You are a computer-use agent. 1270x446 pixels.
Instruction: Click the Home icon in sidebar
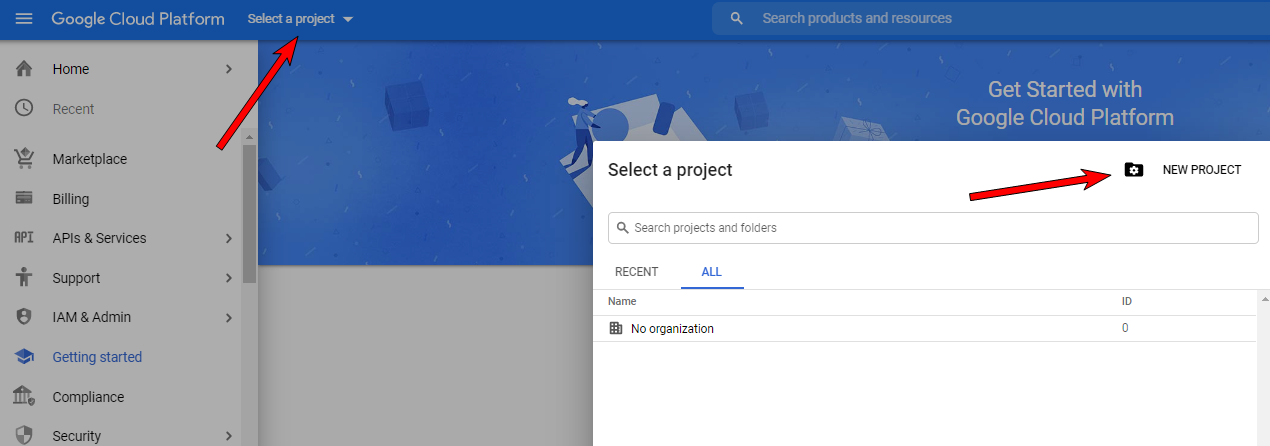click(25, 69)
